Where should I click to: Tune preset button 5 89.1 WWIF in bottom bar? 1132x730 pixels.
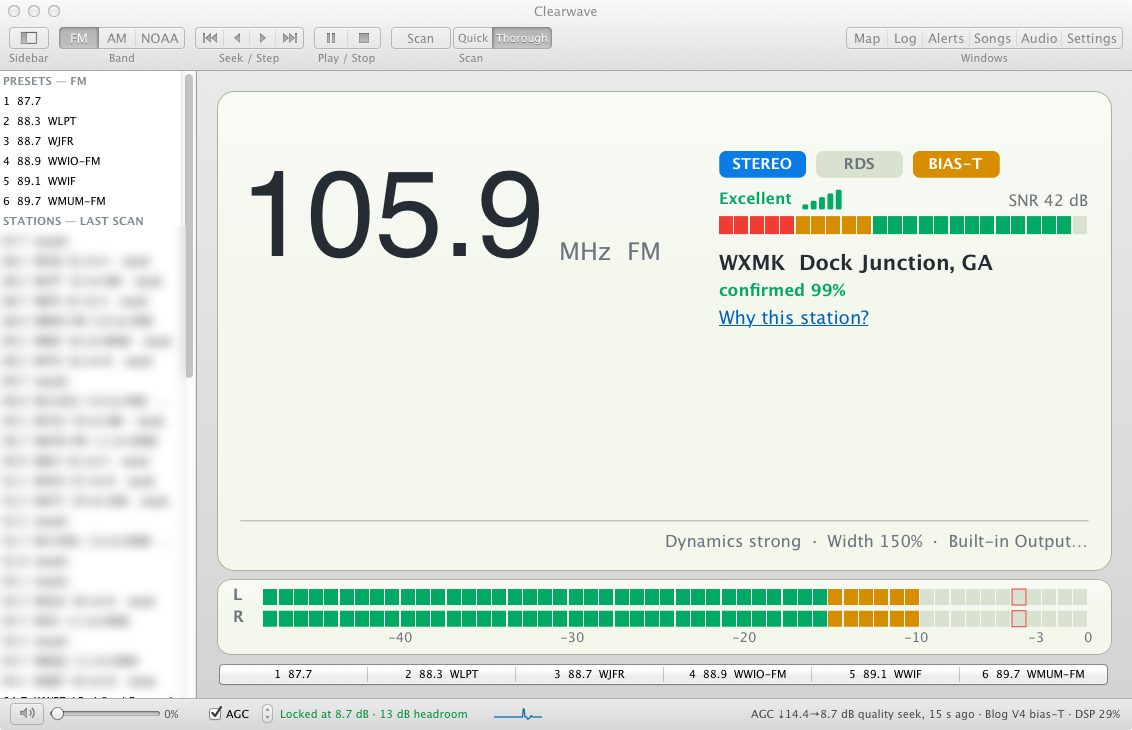click(885, 674)
